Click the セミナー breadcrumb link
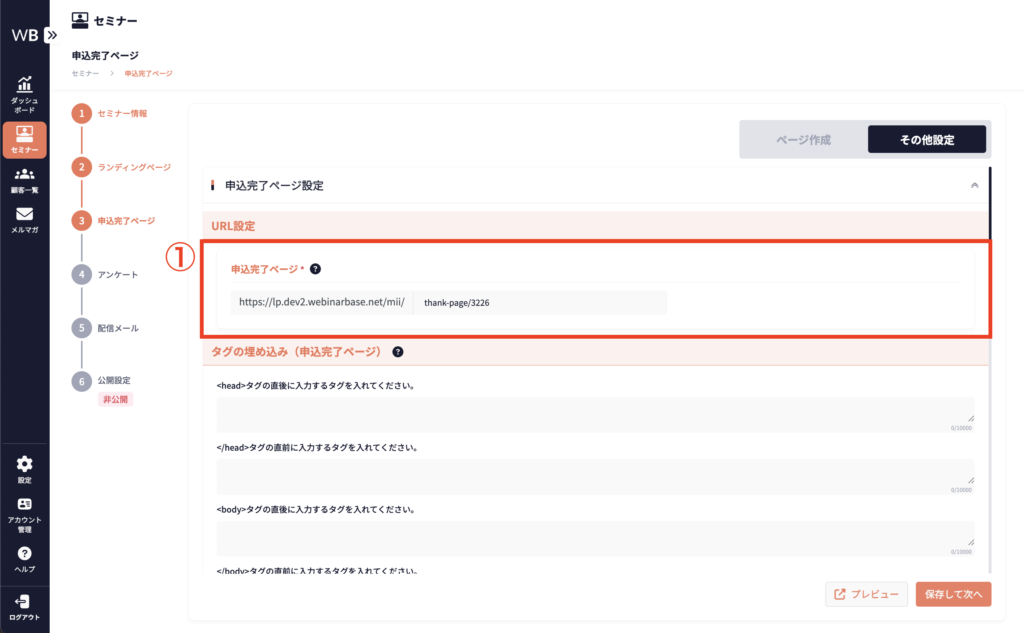This screenshot has height=633, width=1024. coord(85,74)
